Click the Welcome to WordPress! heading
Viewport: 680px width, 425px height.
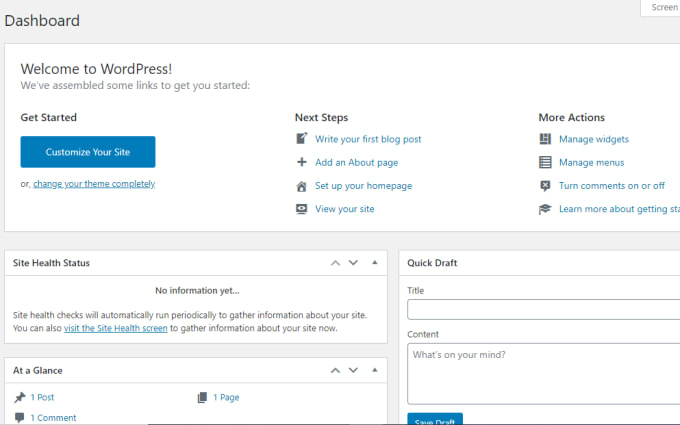click(96, 69)
